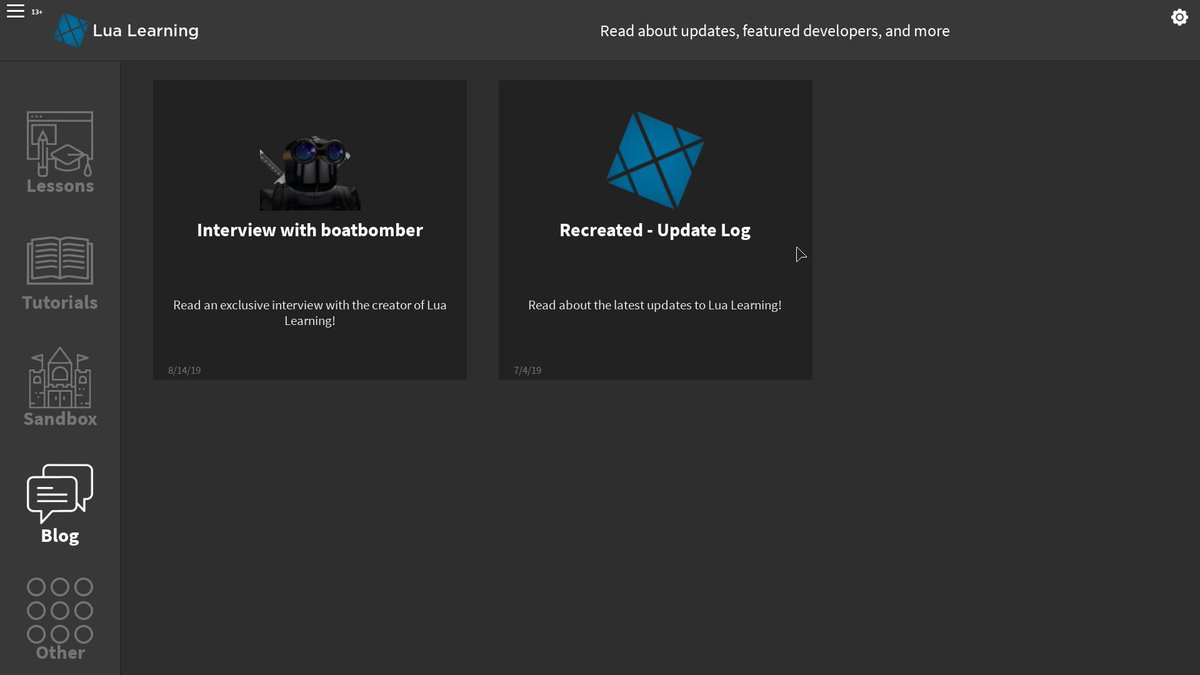
Task: Open Interview with boatbomber post title
Action: pos(310,230)
